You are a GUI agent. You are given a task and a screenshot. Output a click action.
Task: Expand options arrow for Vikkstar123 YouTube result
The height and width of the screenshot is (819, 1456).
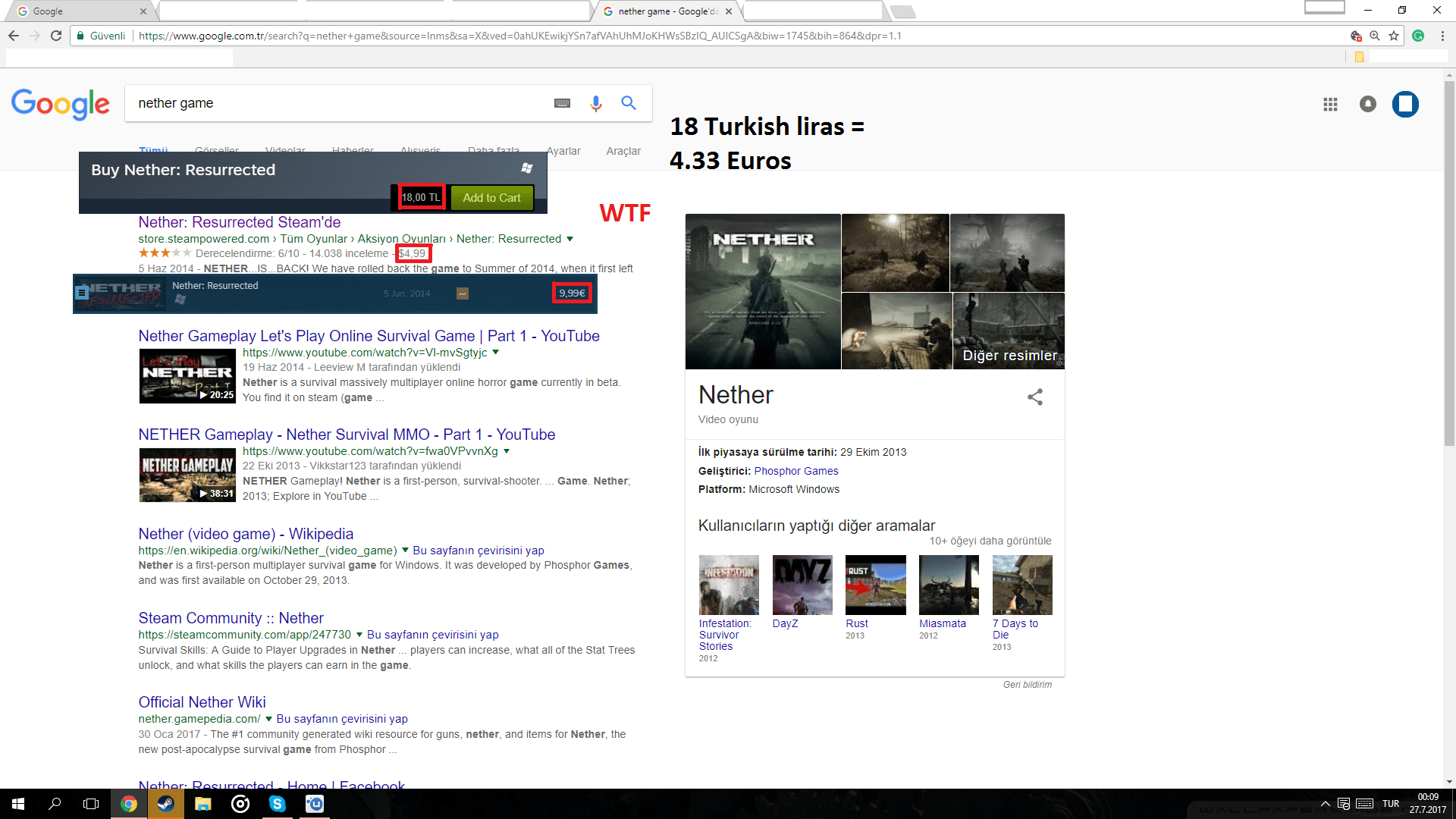point(506,451)
